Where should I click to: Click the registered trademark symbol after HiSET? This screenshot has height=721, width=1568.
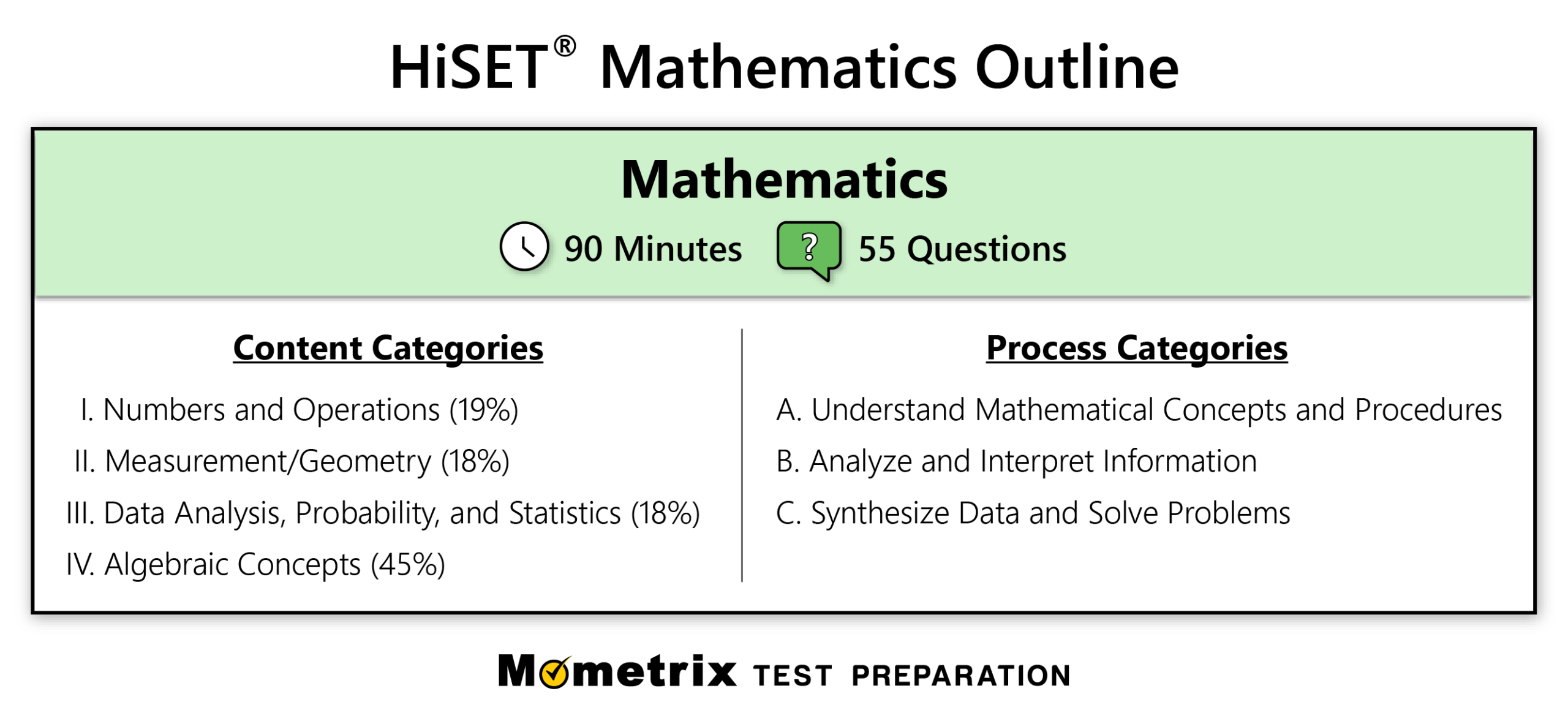click(x=564, y=47)
